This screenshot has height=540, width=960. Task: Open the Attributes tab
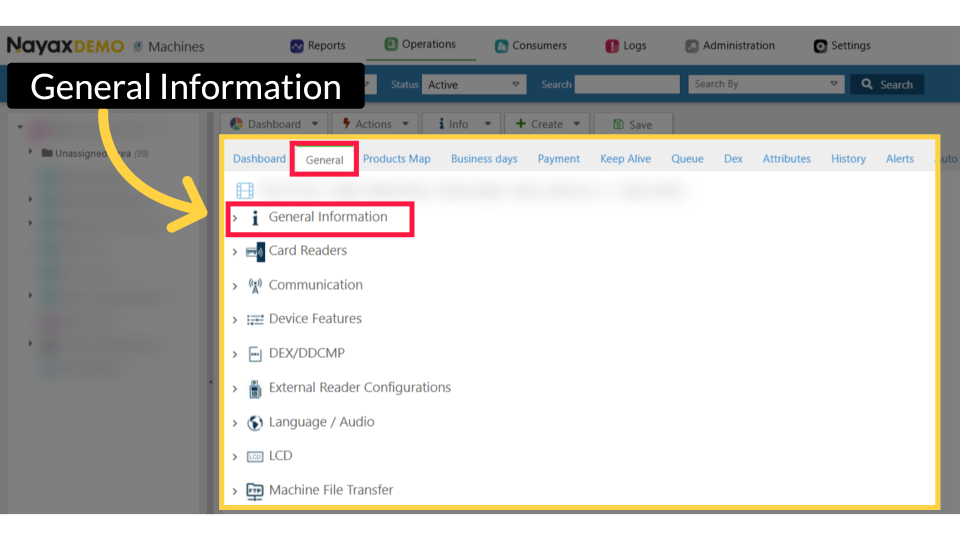point(786,159)
